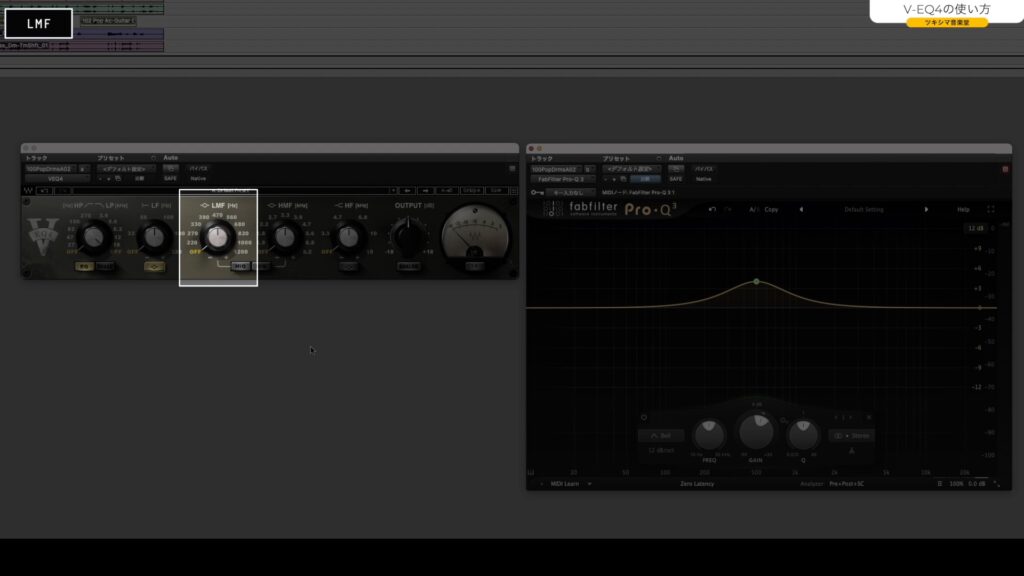Open the Analyzer Pre+Post+SC settings

pyautogui.click(x=846, y=484)
